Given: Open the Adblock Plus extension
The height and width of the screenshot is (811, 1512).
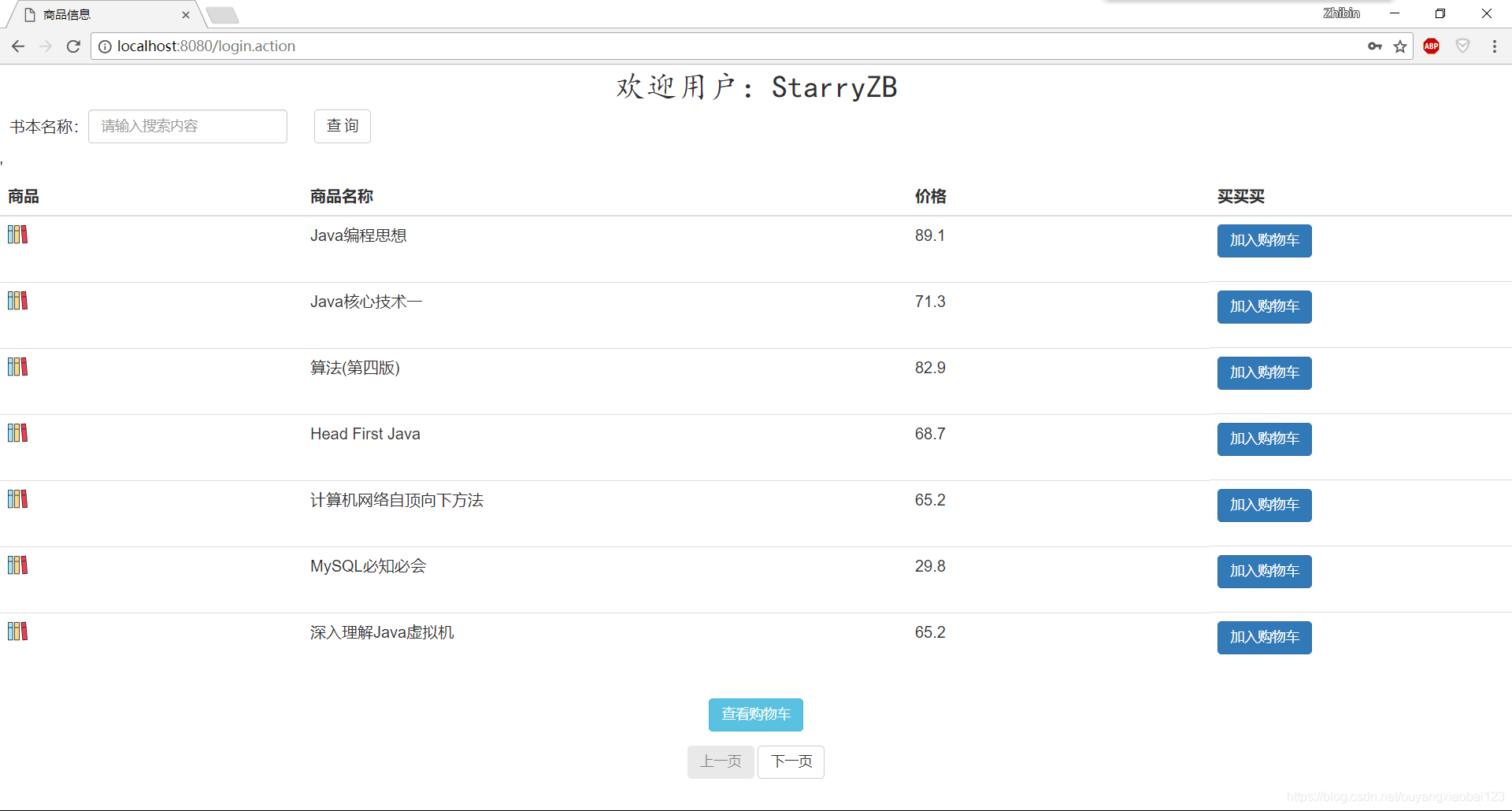Looking at the screenshot, I should [1432, 46].
